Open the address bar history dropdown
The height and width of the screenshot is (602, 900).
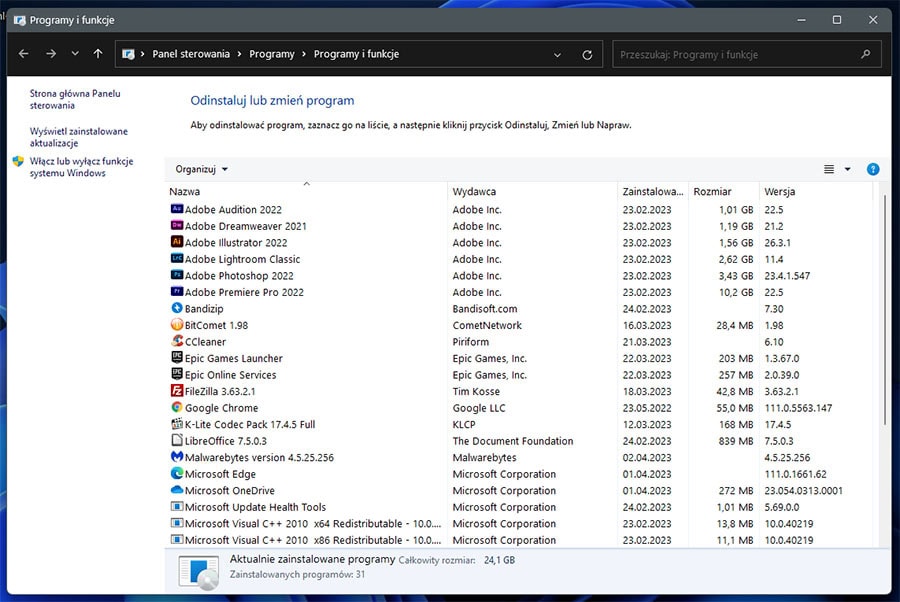[557, 55]
